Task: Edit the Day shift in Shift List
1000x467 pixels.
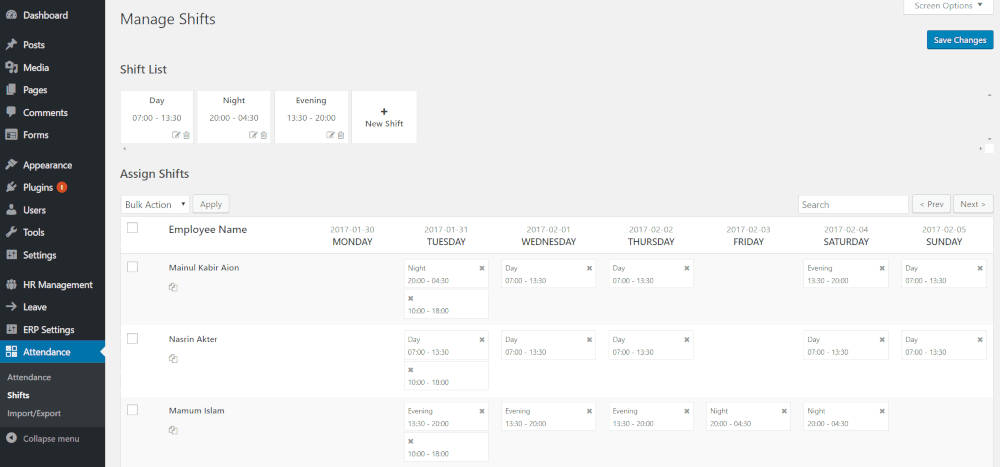Action: coord(176,135)
